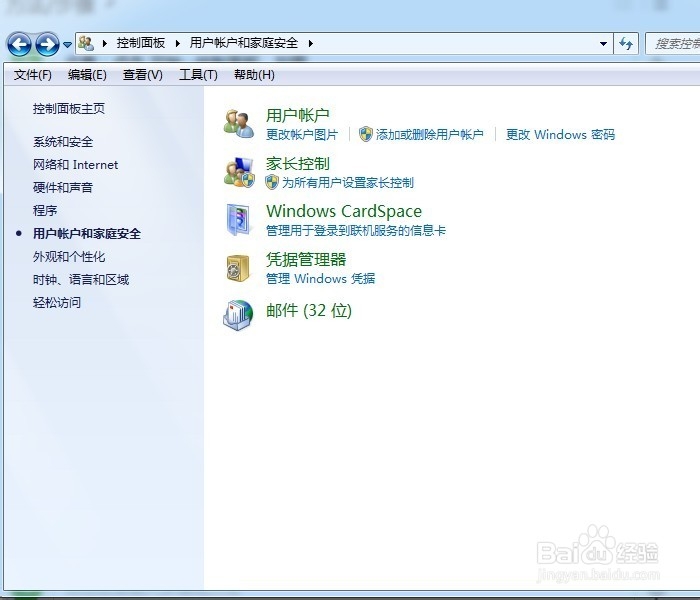Open the 编辑(E) menu

pos(87,75)
